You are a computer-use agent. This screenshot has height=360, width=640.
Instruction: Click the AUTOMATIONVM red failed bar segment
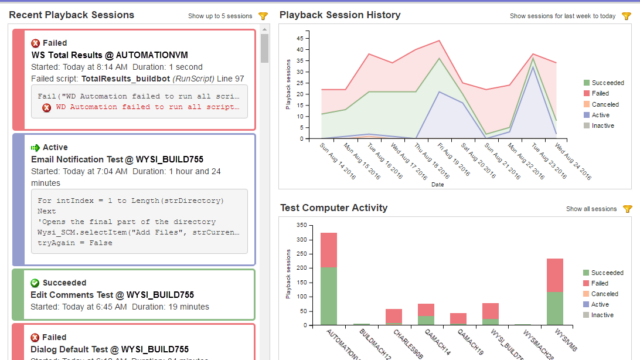(329, 250)
